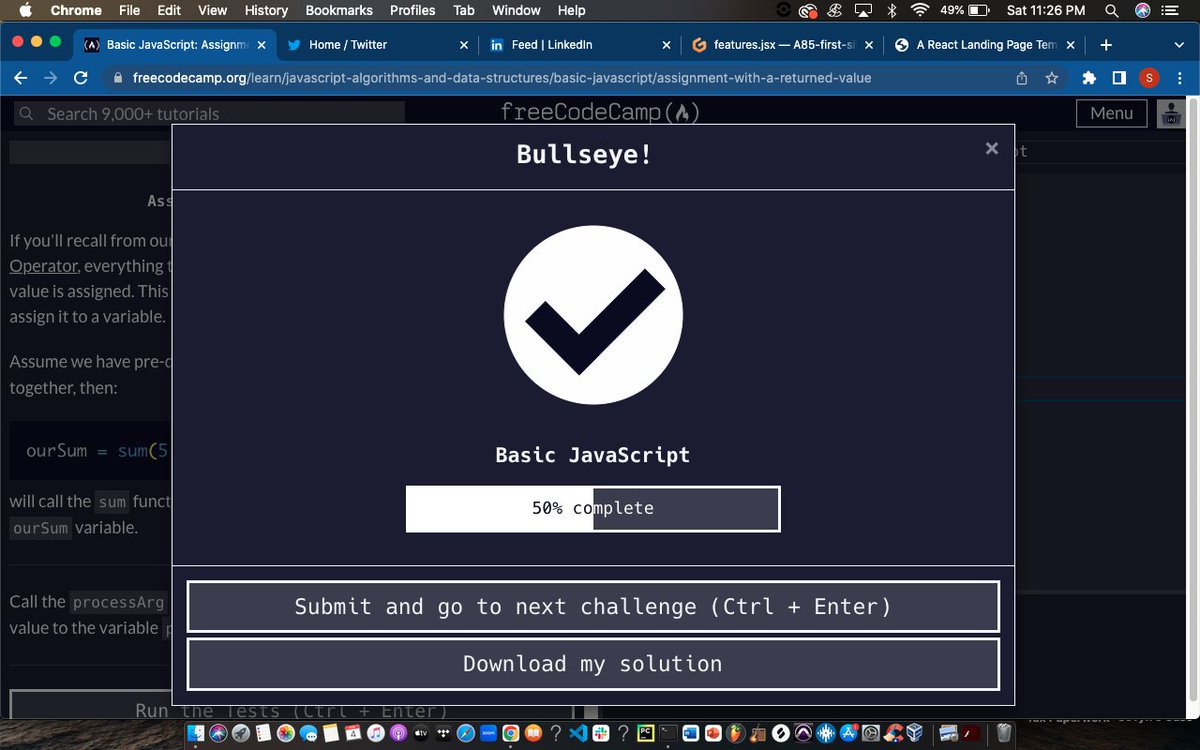Toggle the Chrome side panel icon
This screenshot has height=750, width=1200.
coord(1119,78)
